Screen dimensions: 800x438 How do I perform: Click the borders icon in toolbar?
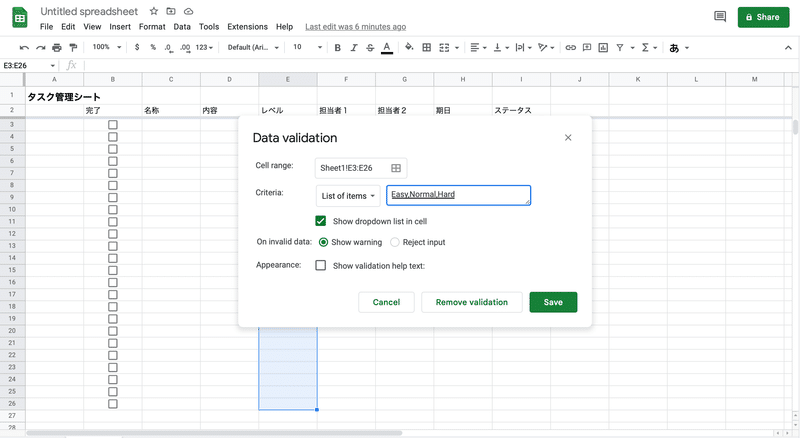[427, 47]
